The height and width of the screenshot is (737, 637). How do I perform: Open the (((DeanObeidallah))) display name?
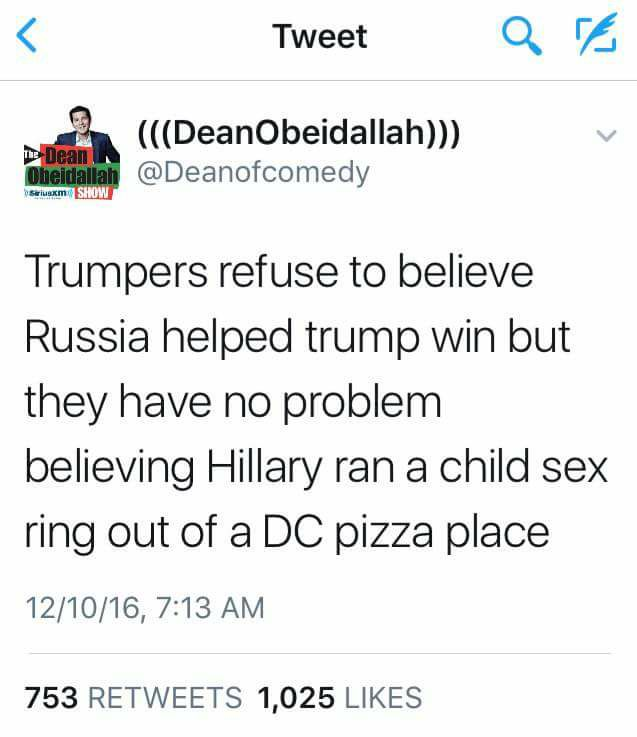pyautogui.click(x=299, y=133)
